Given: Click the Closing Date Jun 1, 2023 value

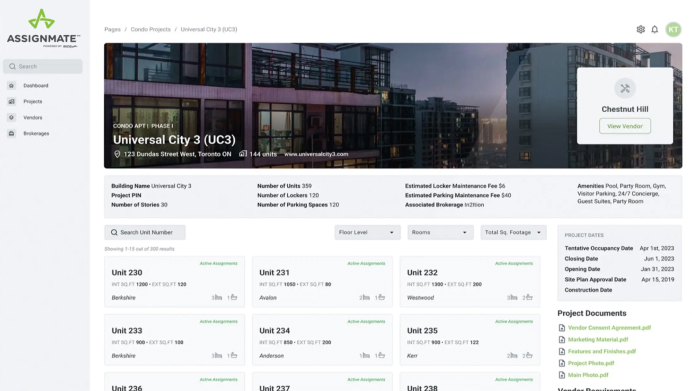Looking at the screenshot, I should [x=659, y=259].
